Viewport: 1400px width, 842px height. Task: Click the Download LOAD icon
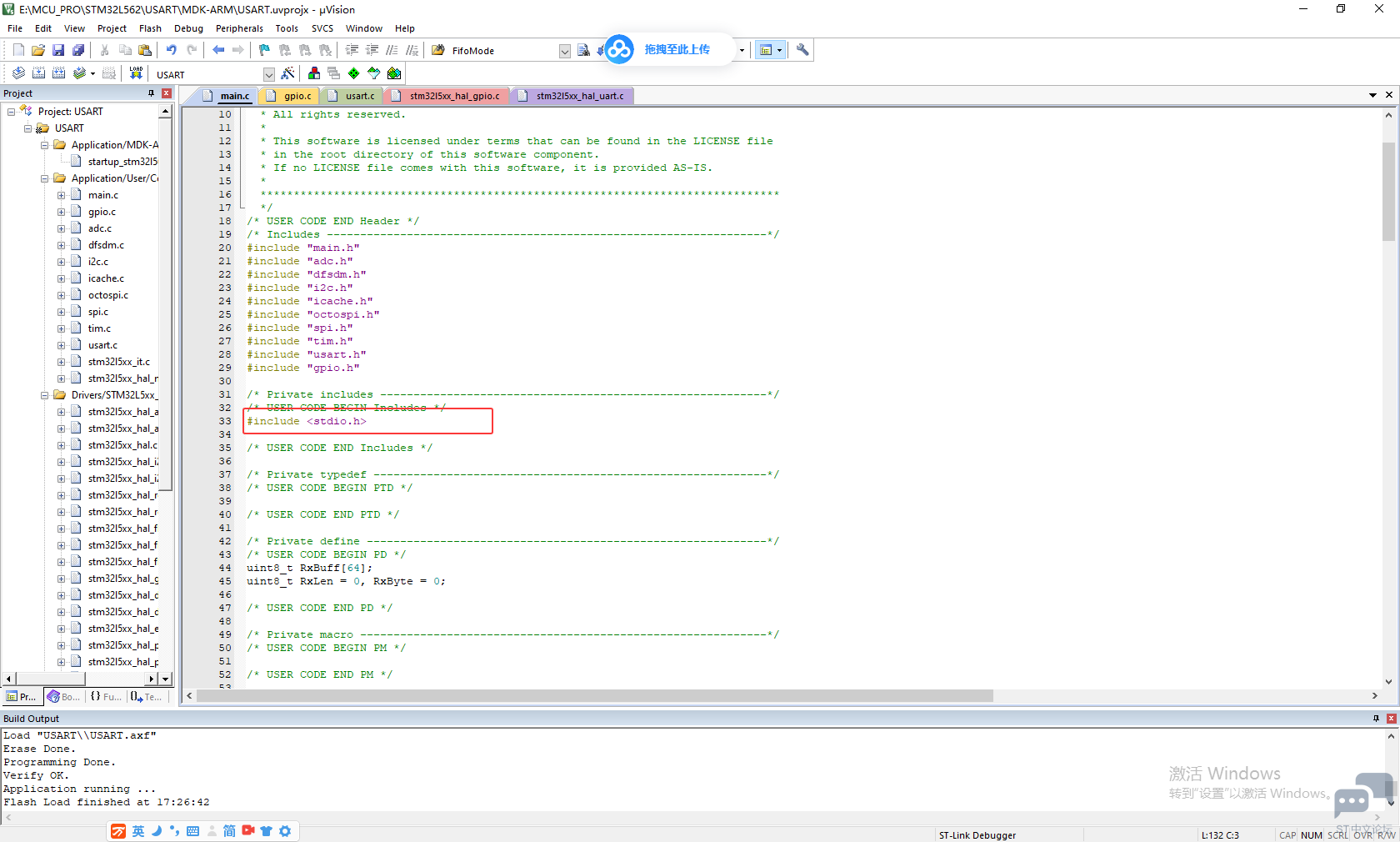136,73
